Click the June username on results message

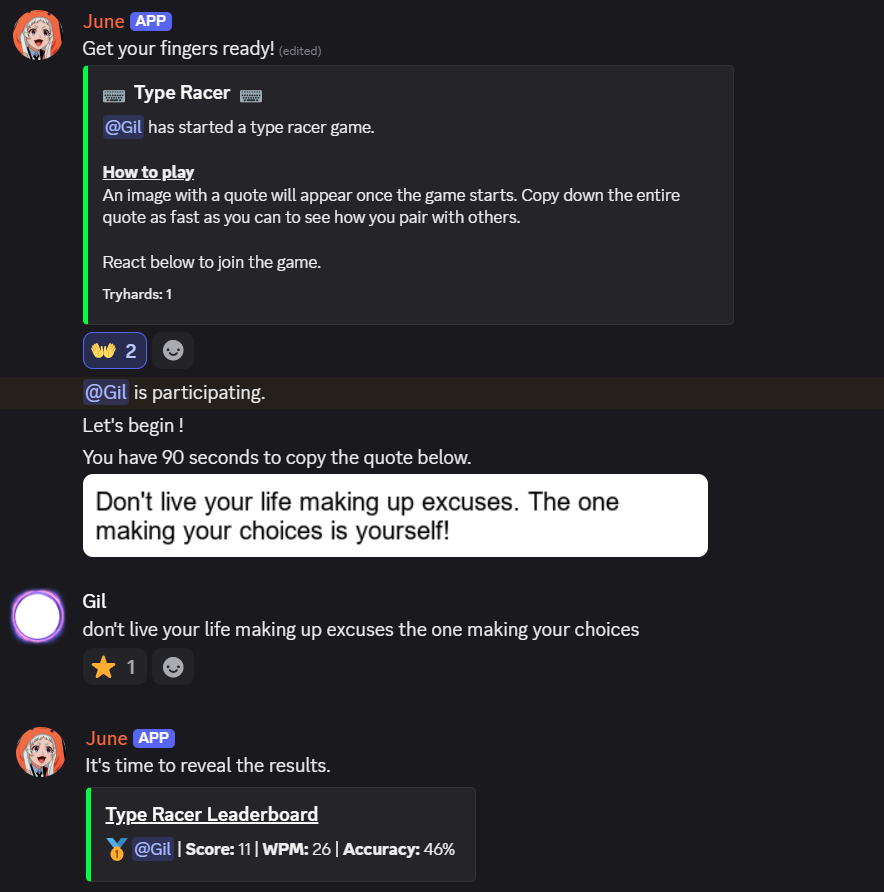point(106,738)
